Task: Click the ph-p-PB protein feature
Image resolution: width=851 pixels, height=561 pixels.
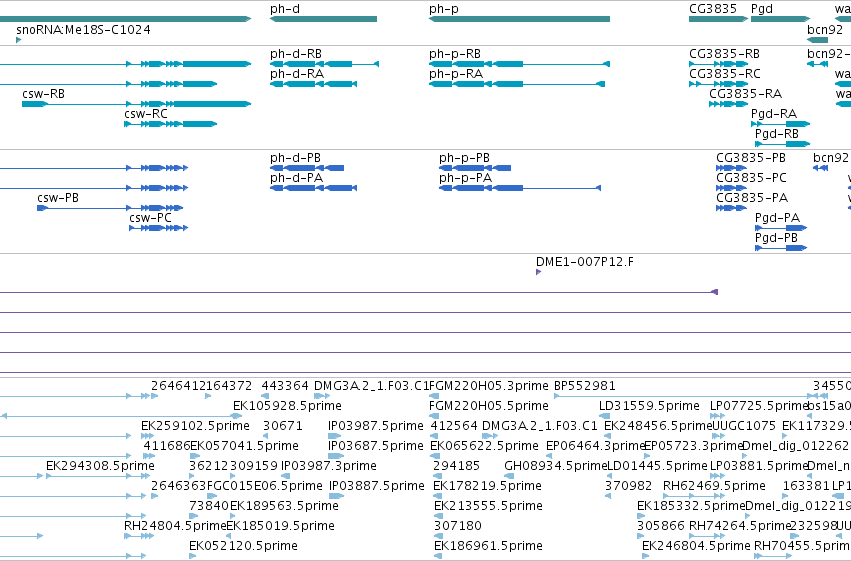Action: pos(475,168)
